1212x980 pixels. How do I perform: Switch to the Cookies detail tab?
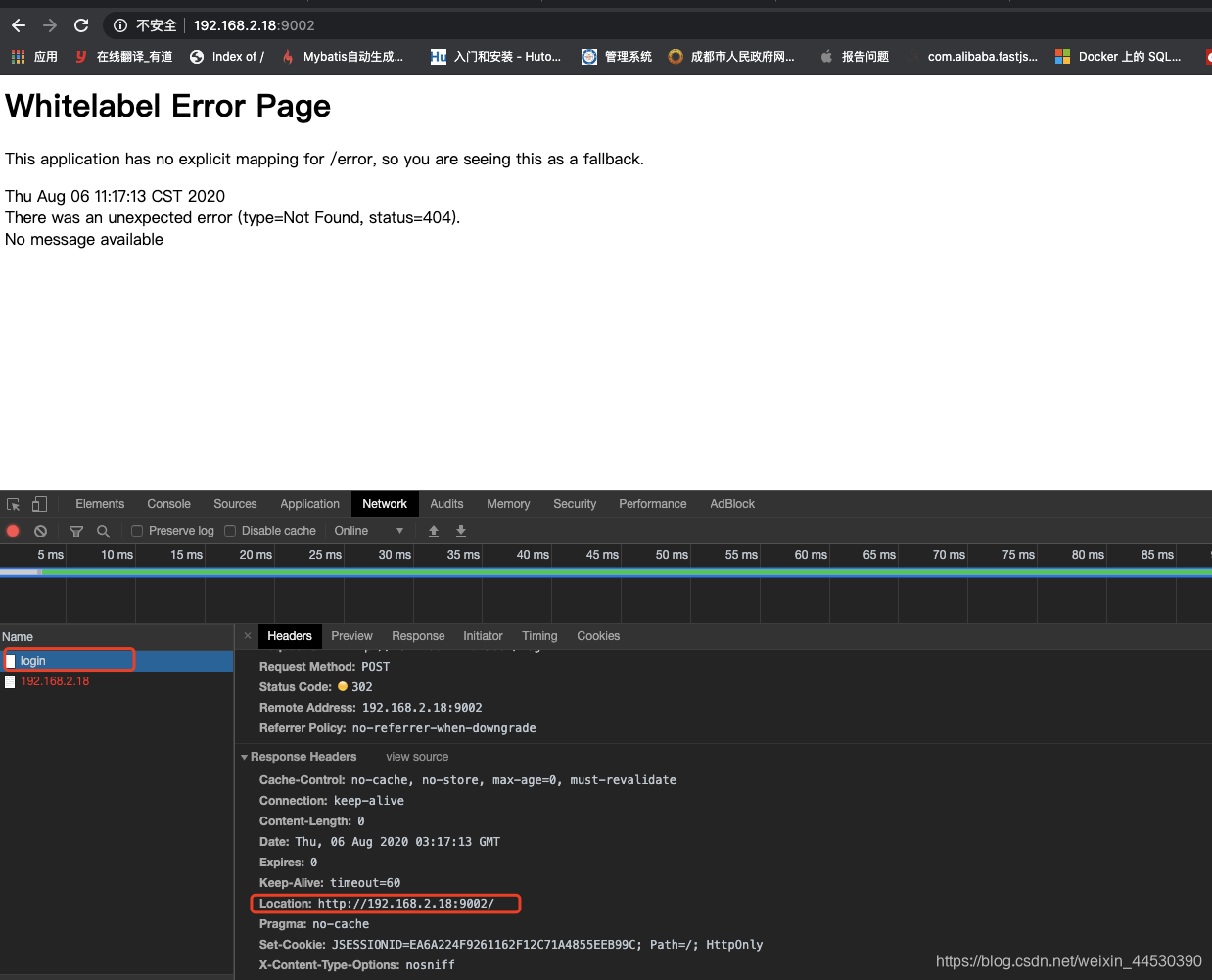tap(598, 636)
